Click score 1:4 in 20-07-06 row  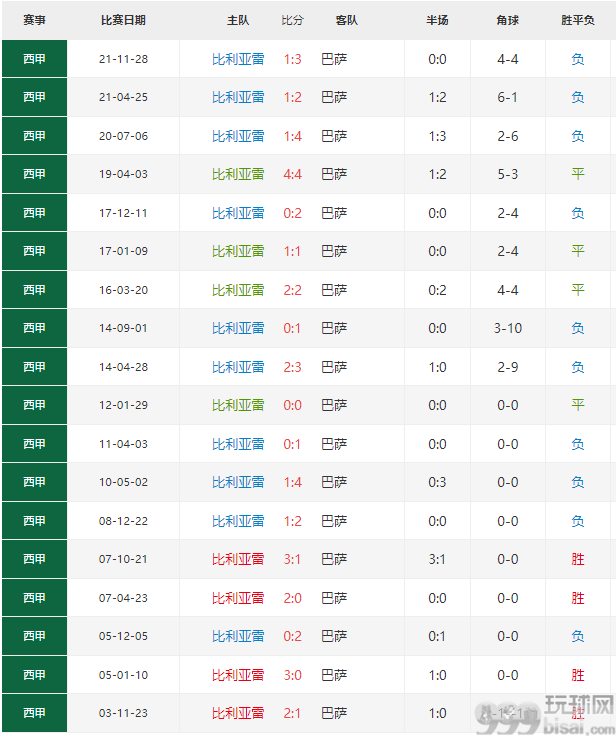292,136
